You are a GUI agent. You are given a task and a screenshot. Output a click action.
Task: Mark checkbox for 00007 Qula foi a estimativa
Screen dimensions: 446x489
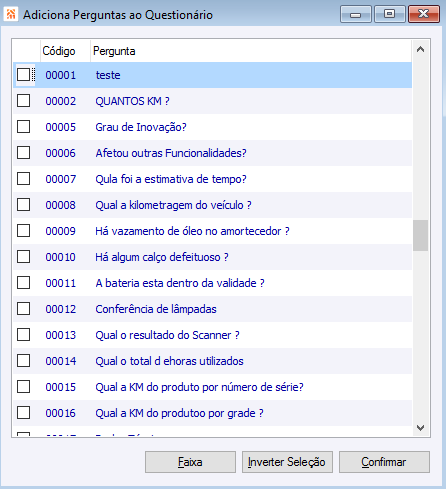[x=23, y=179]
